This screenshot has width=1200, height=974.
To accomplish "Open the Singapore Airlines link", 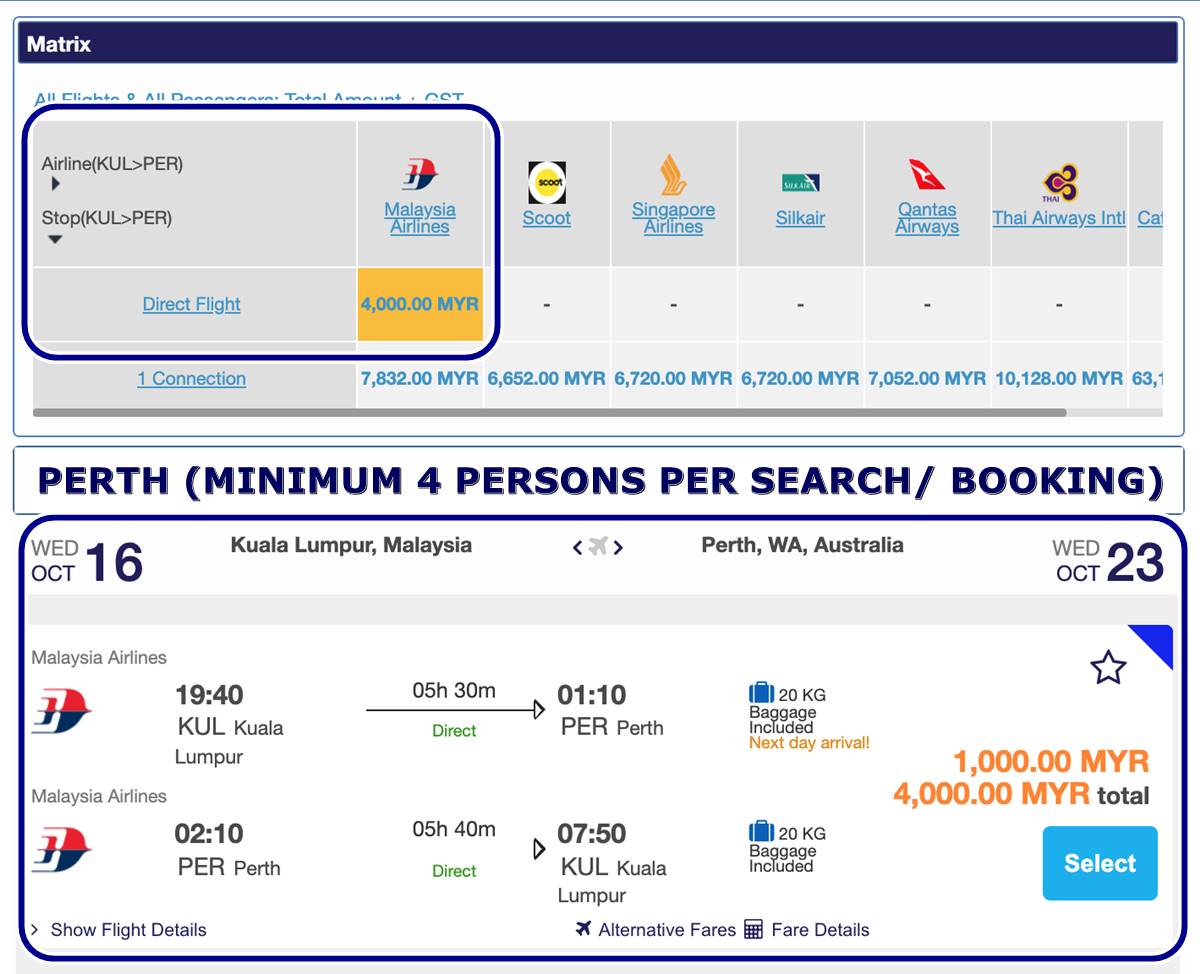I will [673, 218].
